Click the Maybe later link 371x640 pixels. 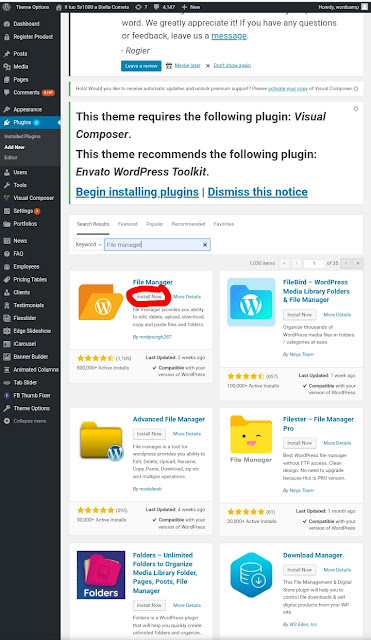(x=187, y=65)
